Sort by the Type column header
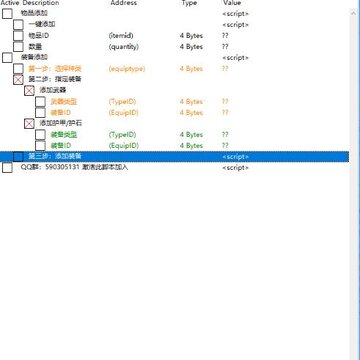This screenshot has width=360, height=360. point(189,3)
